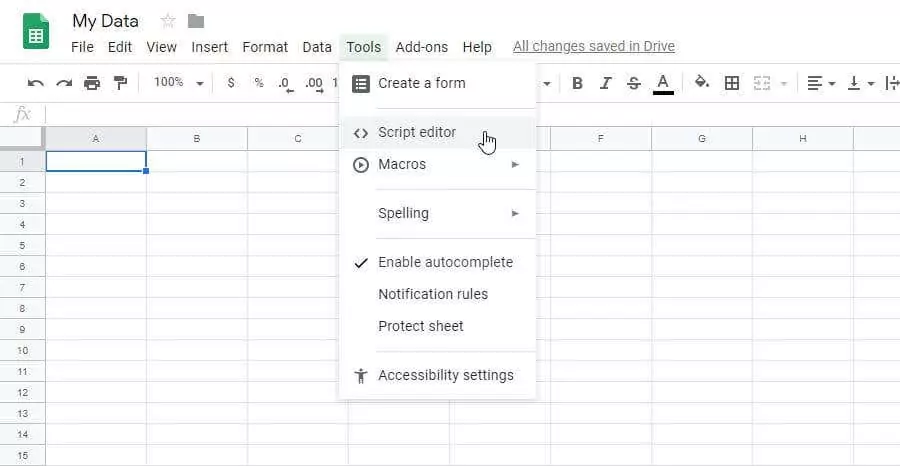Open the Add-ons menu
This screenshot has height=466, width=900.
(x=422, y=47)
